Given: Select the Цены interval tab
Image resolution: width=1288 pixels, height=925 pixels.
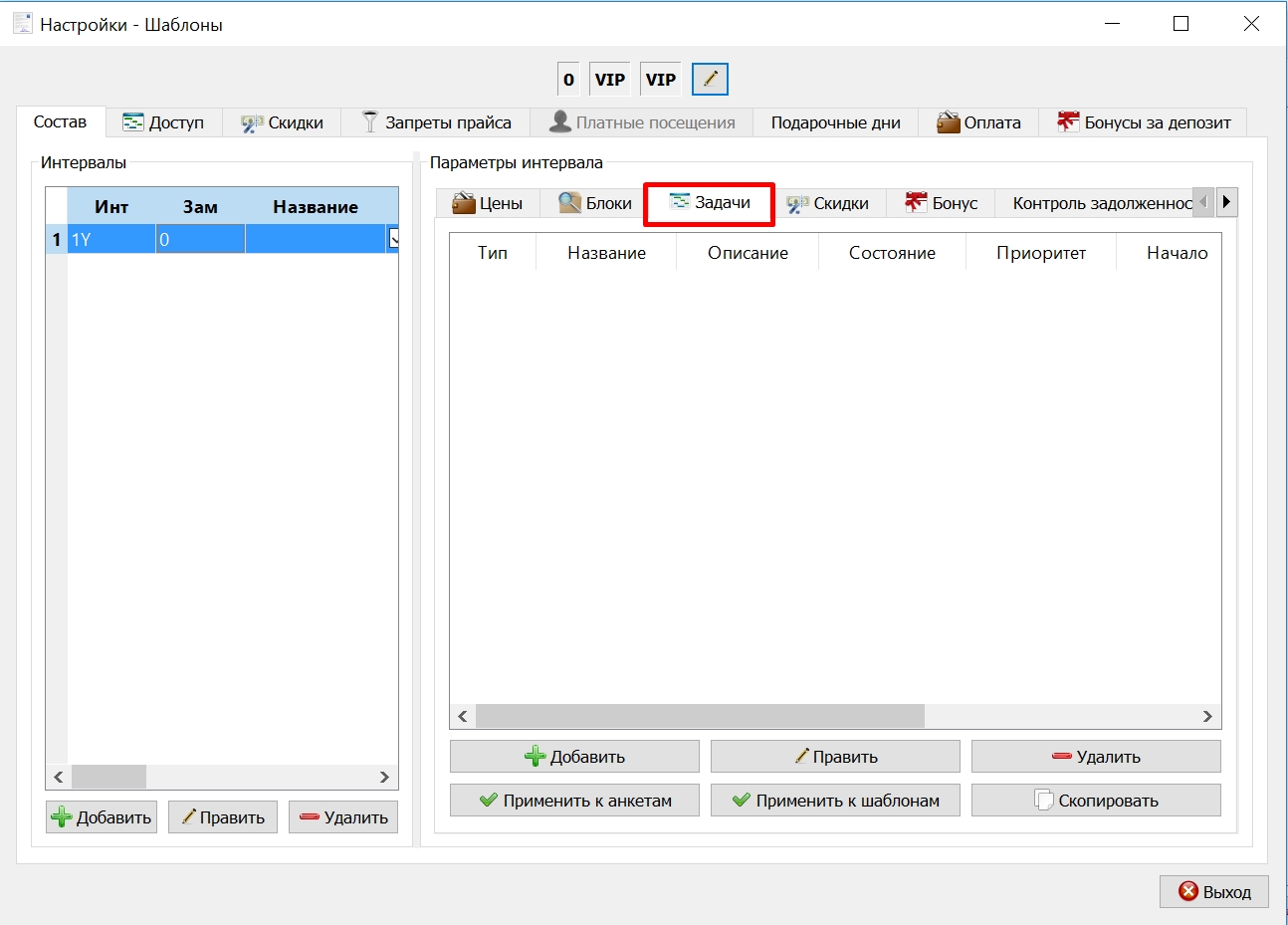Looking at the screenshot, I should pyautogui.click(x=488, y=203).
